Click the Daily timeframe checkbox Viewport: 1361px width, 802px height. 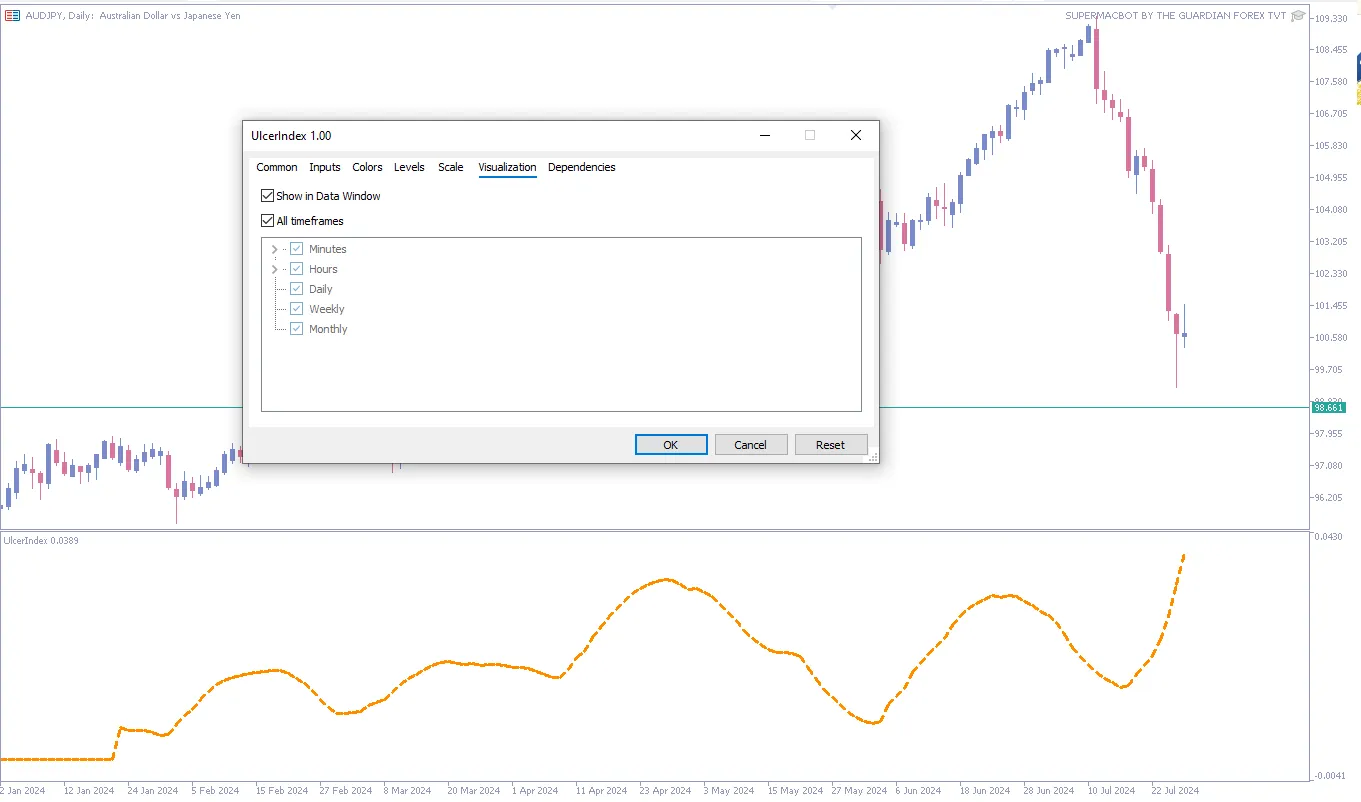tap(296, 289)
